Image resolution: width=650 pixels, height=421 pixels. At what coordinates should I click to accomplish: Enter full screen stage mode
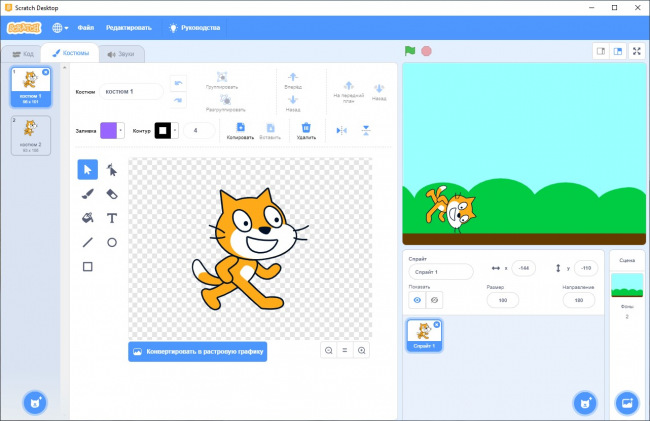click(637, 51)
